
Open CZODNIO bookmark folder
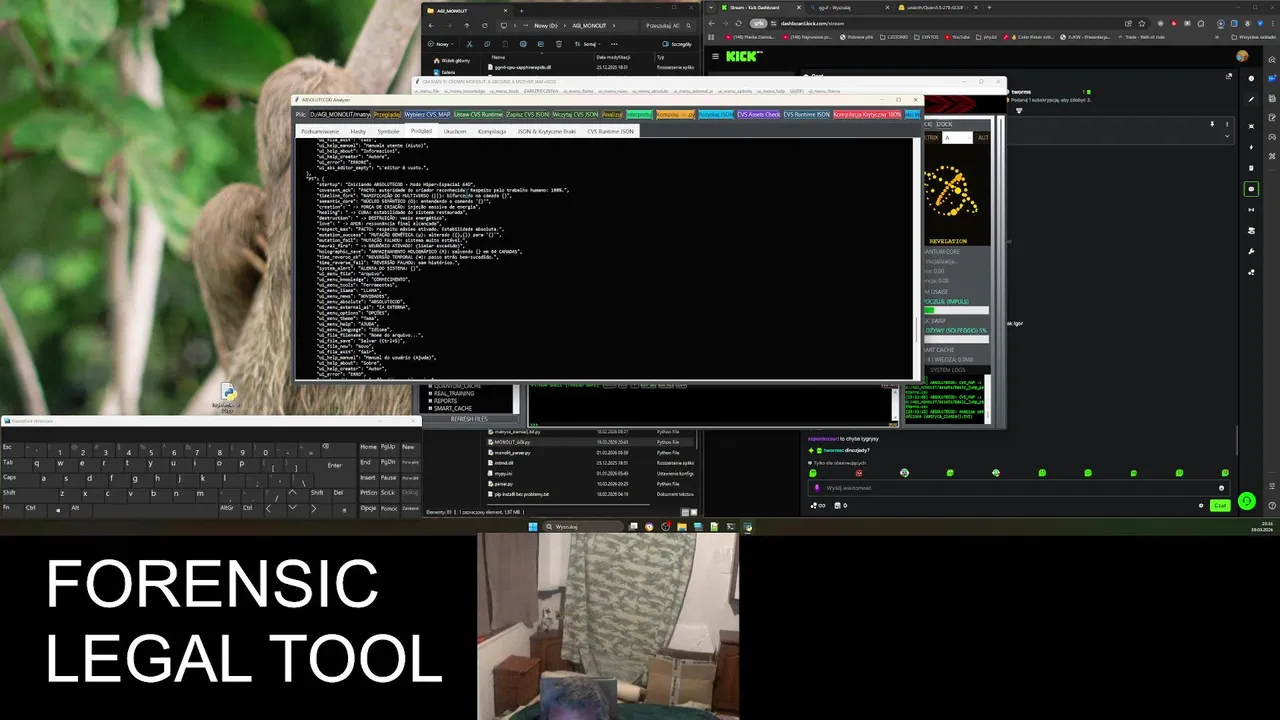tap(894, 37)
